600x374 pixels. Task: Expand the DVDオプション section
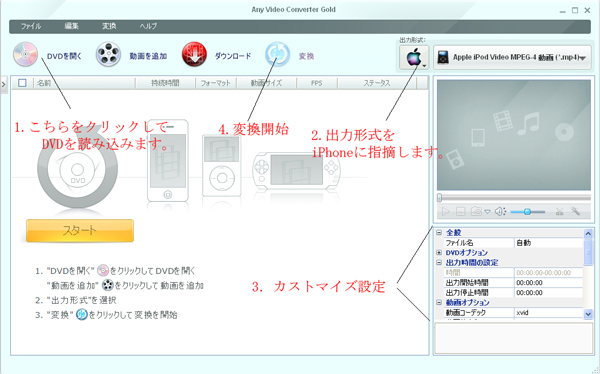pyautogui.click(x=439, y=253)
